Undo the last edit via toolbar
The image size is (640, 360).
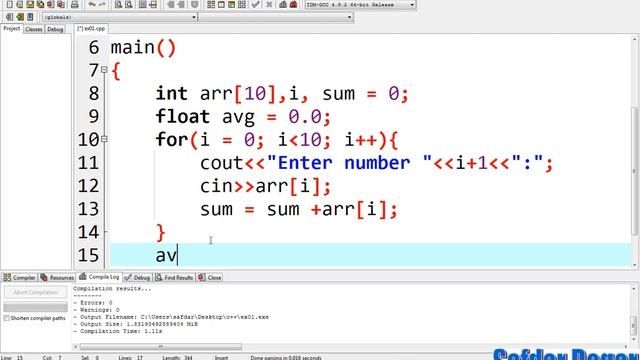click(x=92, y=4)
